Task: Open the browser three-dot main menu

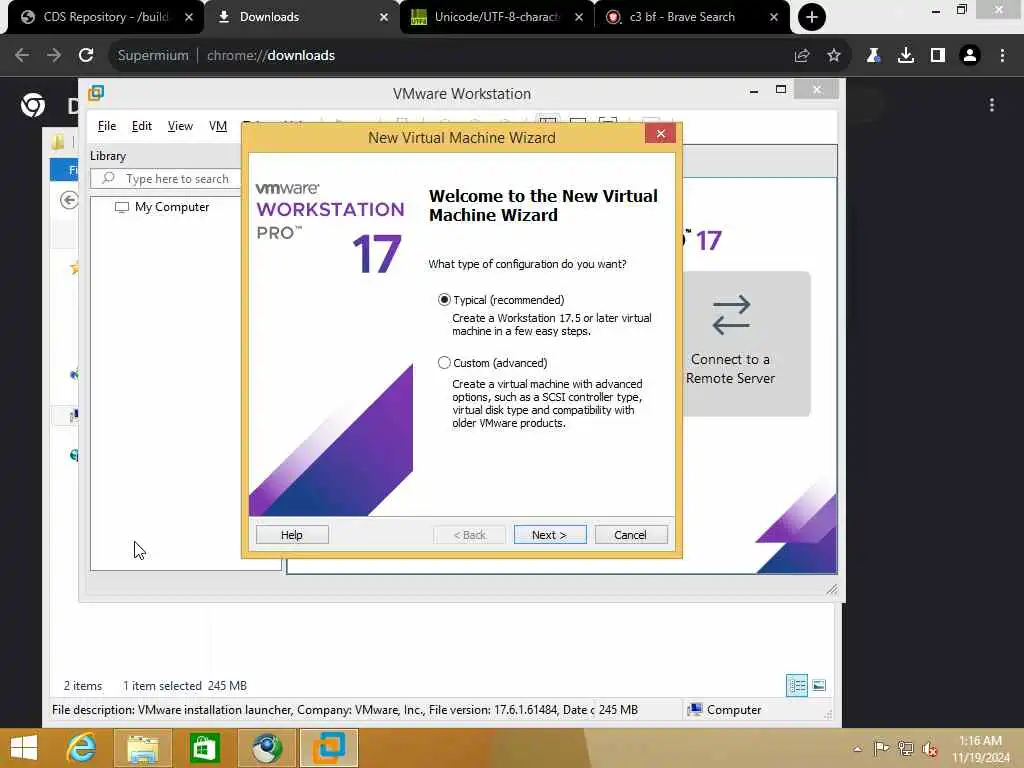Action: click(x=1002, y=56)
